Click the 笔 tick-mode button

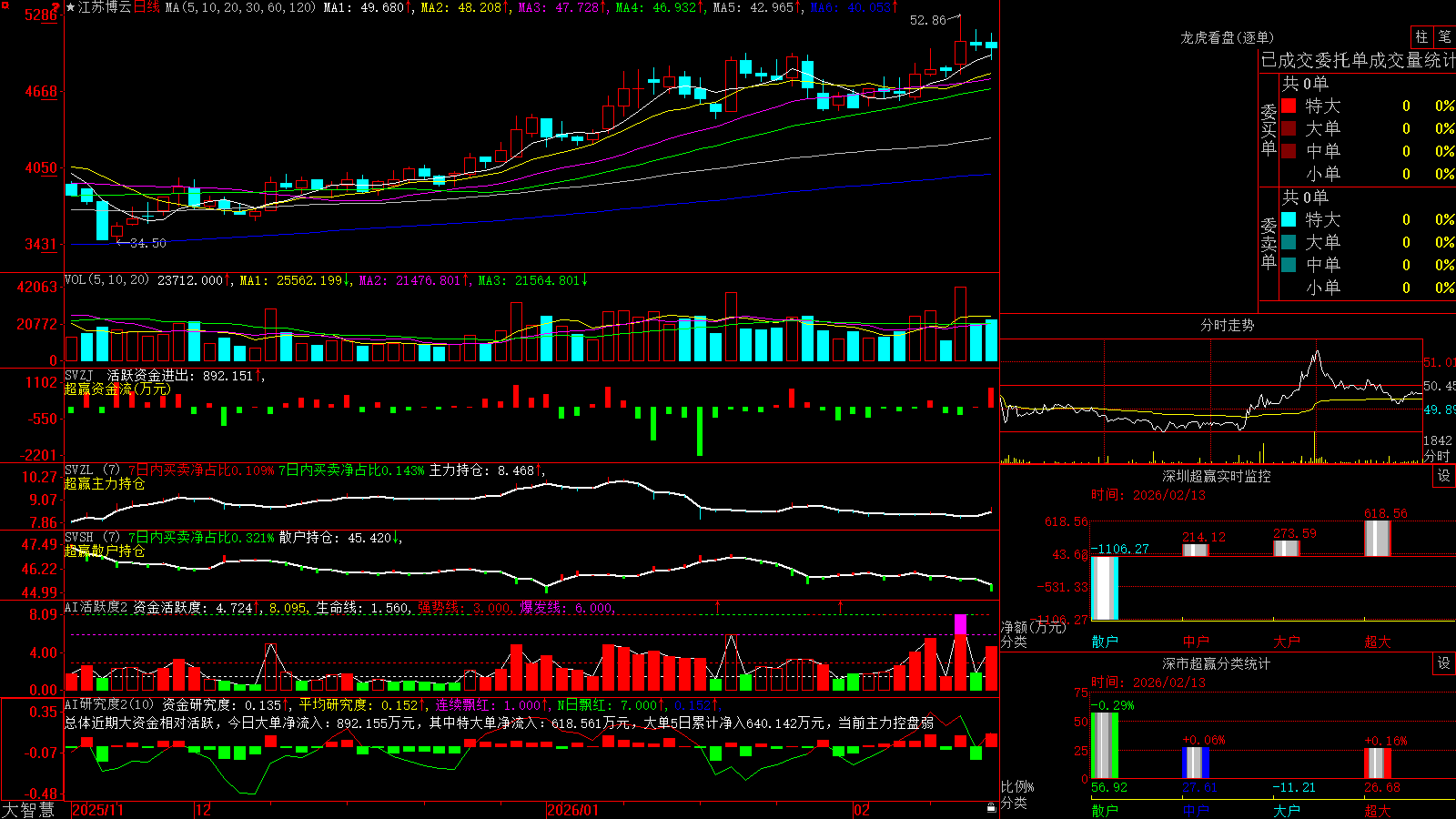[x=1444, y=37]
